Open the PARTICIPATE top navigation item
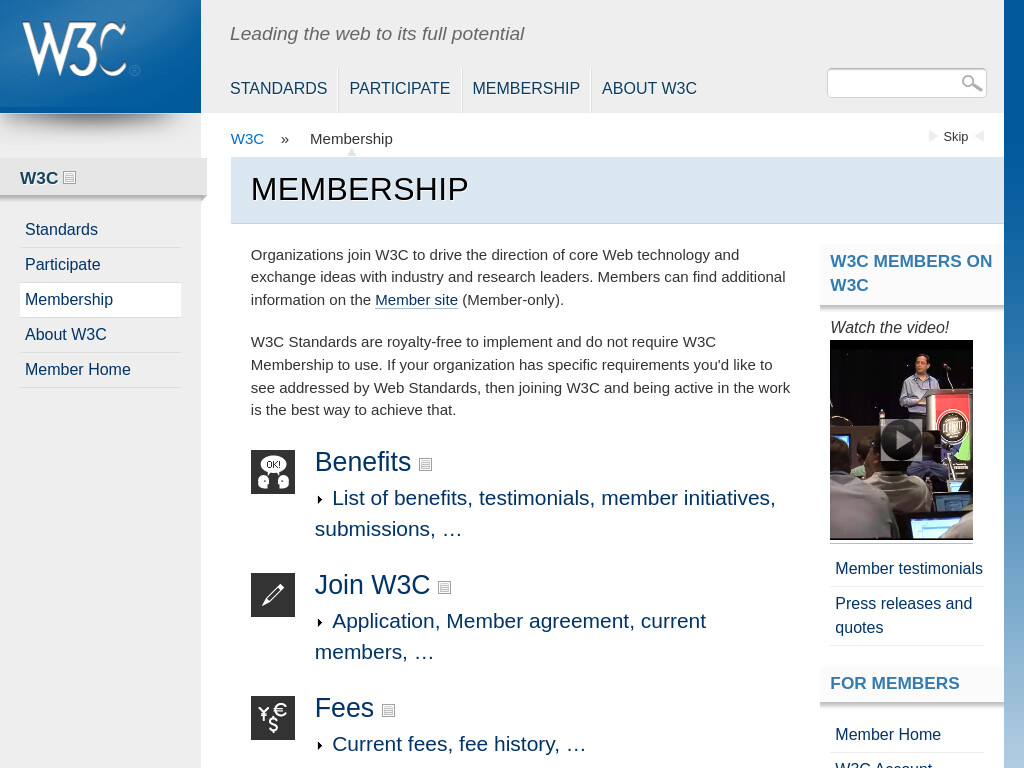 [x=400, y=88]
